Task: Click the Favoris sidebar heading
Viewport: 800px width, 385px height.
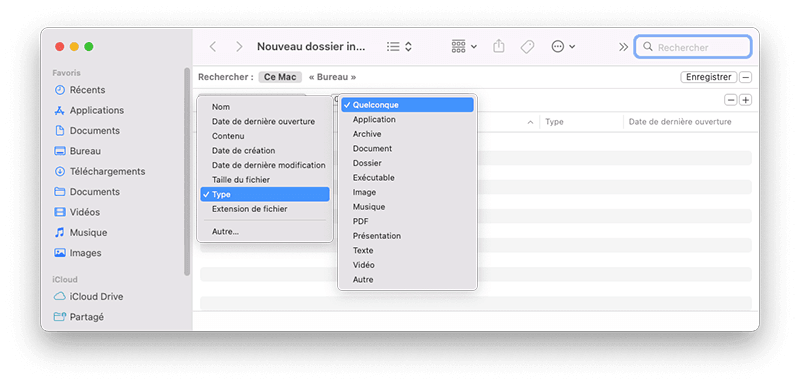Action: click(66, 73)
